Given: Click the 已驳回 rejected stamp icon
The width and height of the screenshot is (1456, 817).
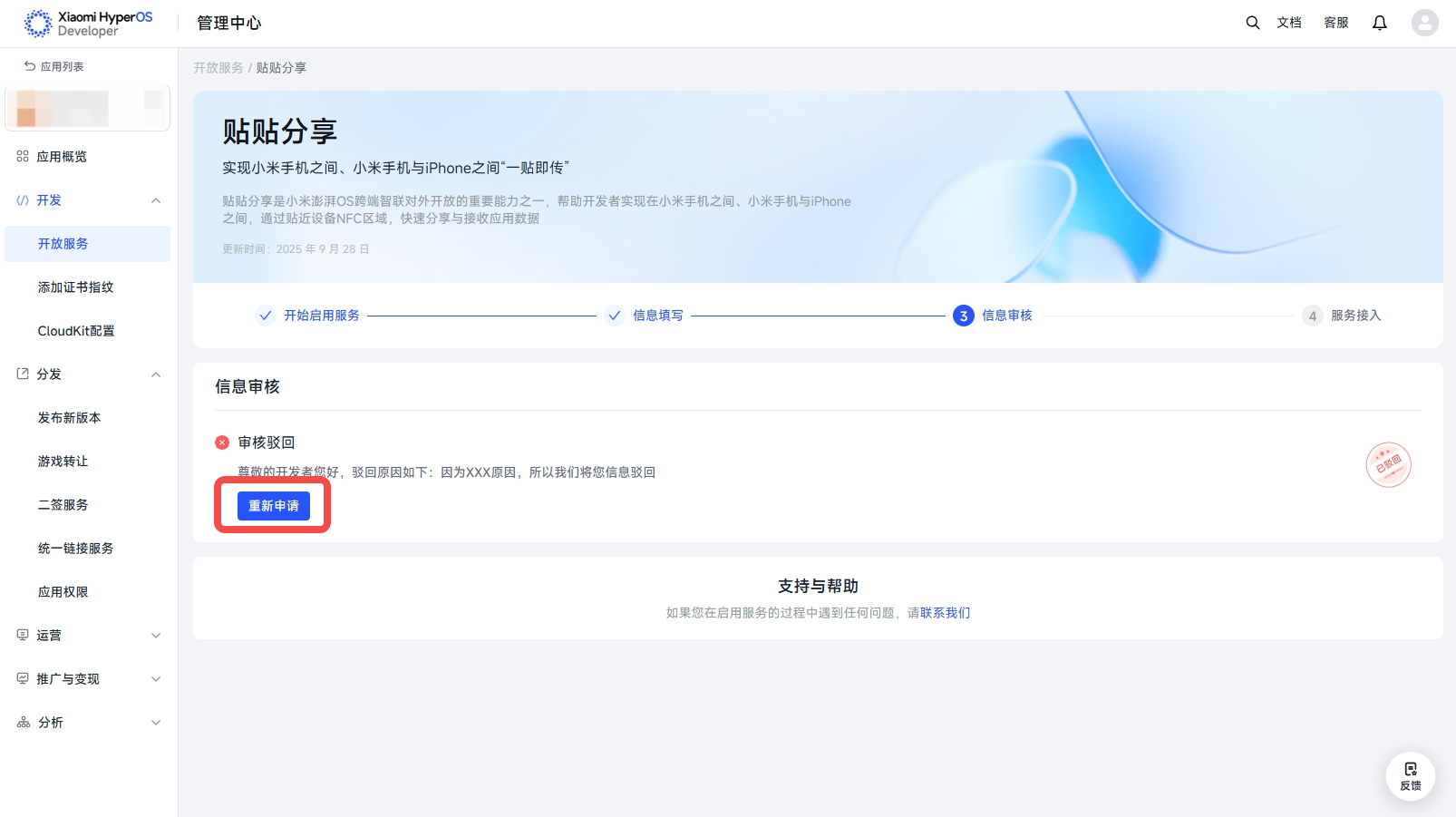Looking at the screenshot, I should coord(1389,464).
